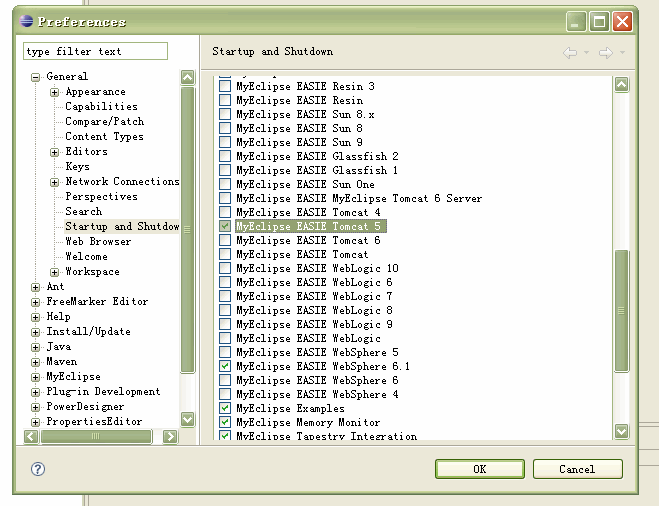The width and height of the screenshot is (659, 506).
Task: Enable MyEclipse EASIE Sun 8.x checkbox
Action: coord(225,114)
